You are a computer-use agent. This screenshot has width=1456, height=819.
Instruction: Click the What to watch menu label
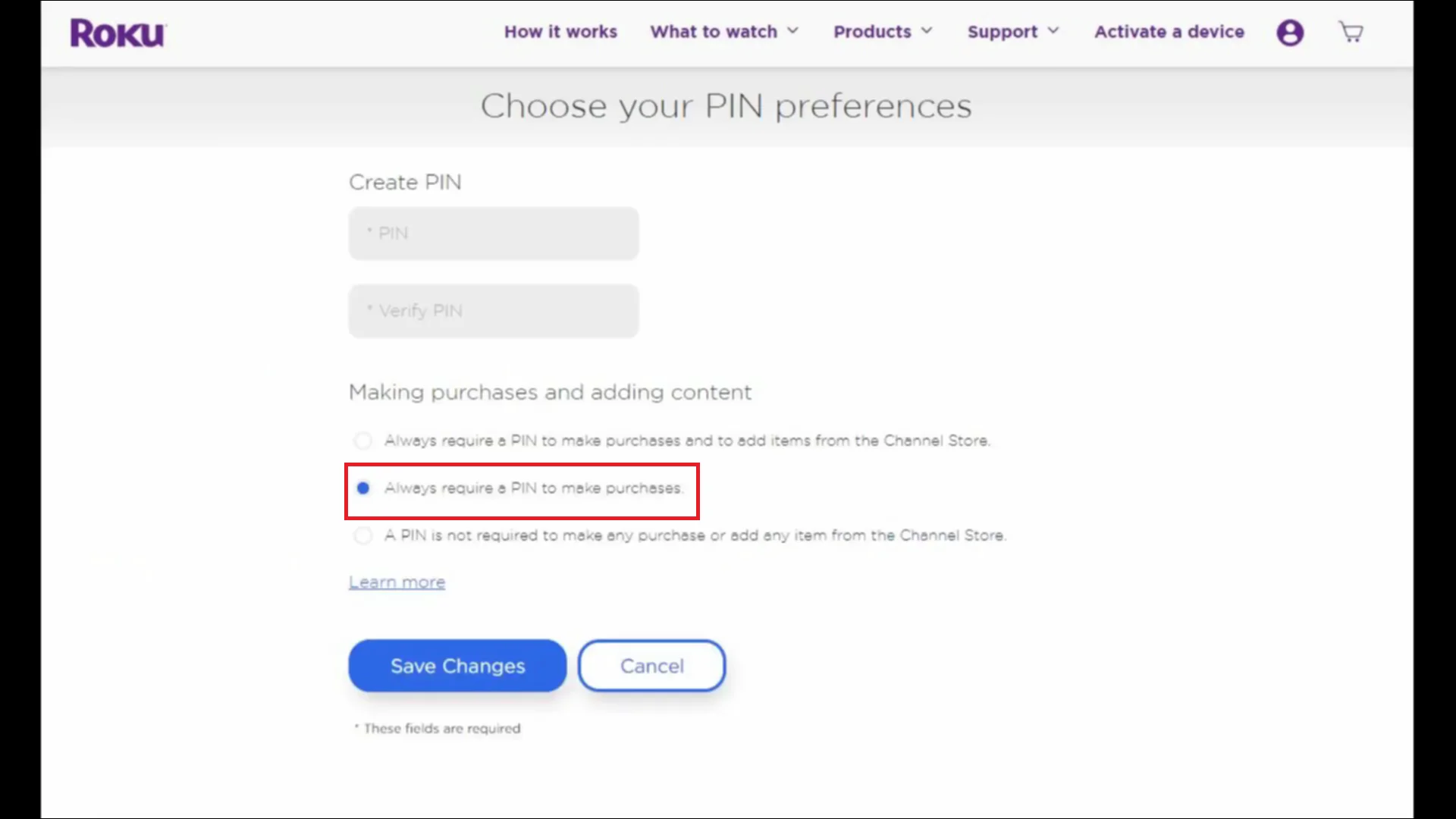[x=713, y=32]
